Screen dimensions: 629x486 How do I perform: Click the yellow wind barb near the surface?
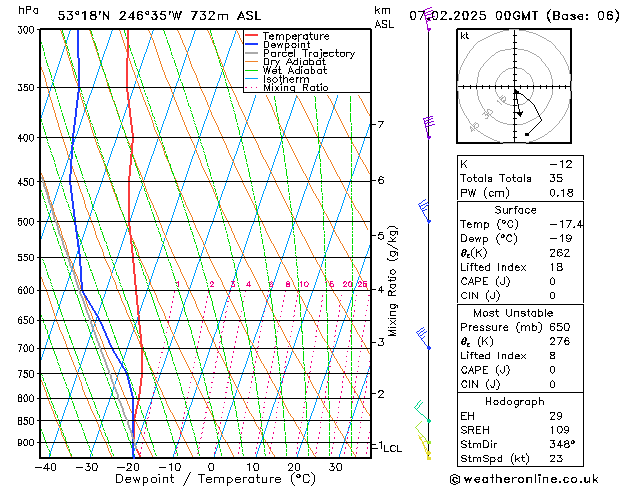click(x=425, y=448)
